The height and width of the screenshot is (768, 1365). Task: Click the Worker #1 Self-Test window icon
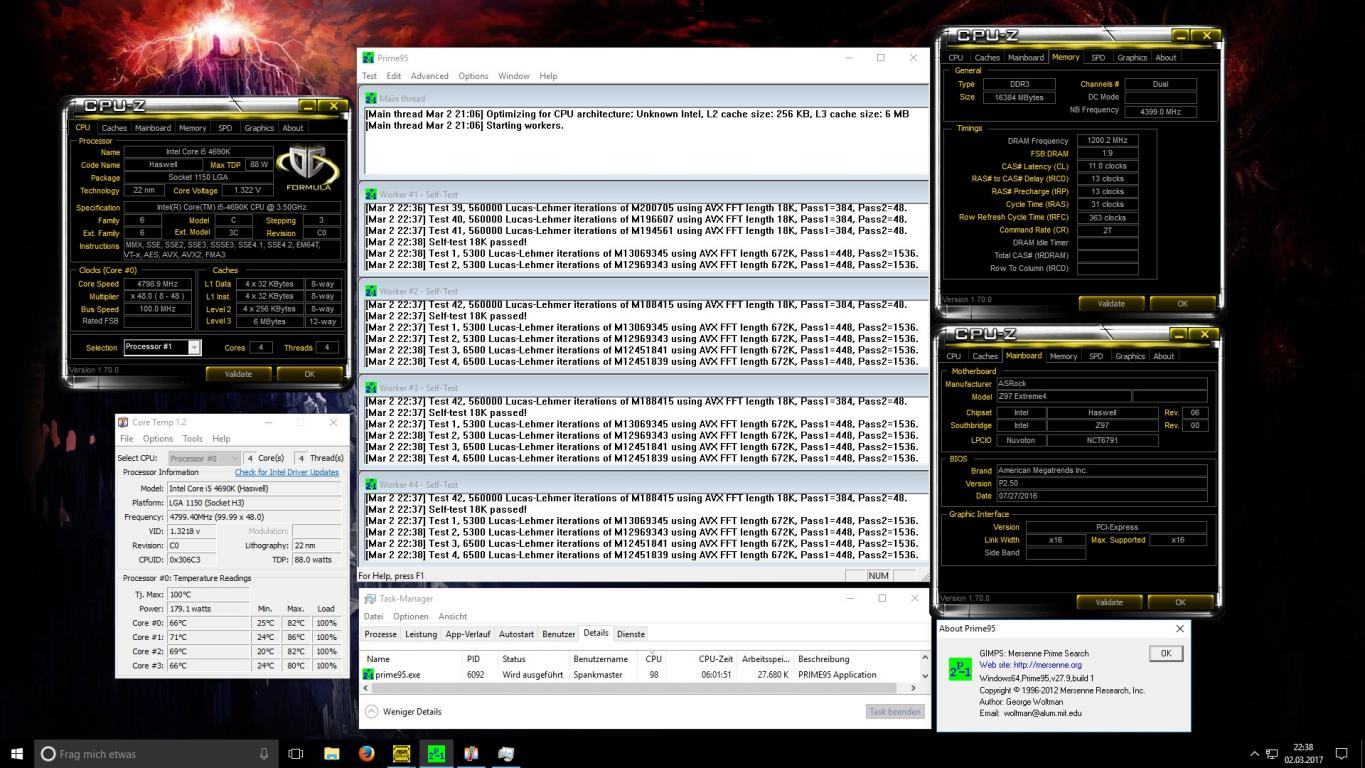[x=371, y=194]
